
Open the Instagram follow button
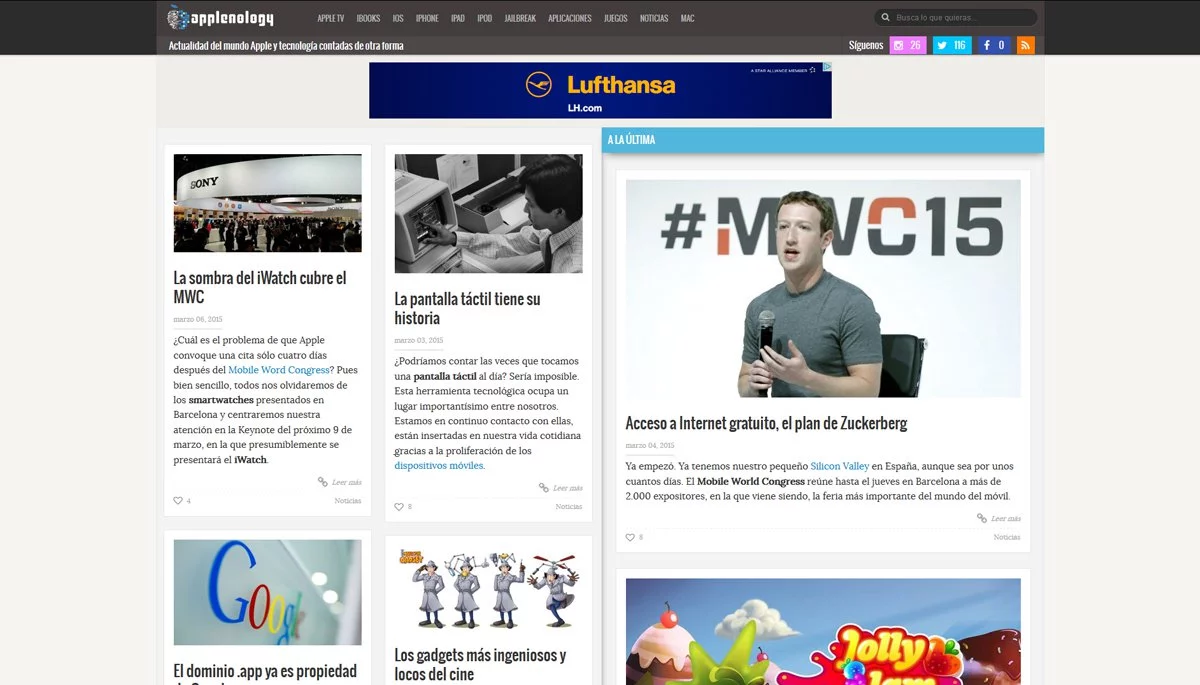[908, 45]
